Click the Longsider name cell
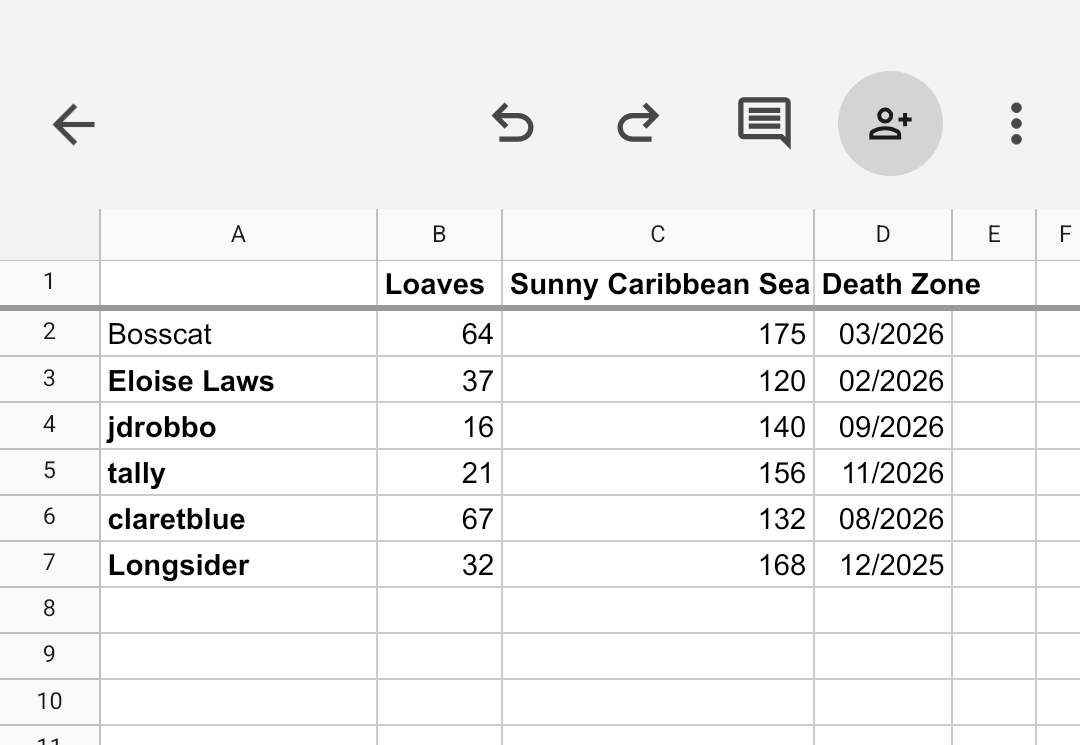This screenshot has width=1080, height=745. tap(238, 565)
